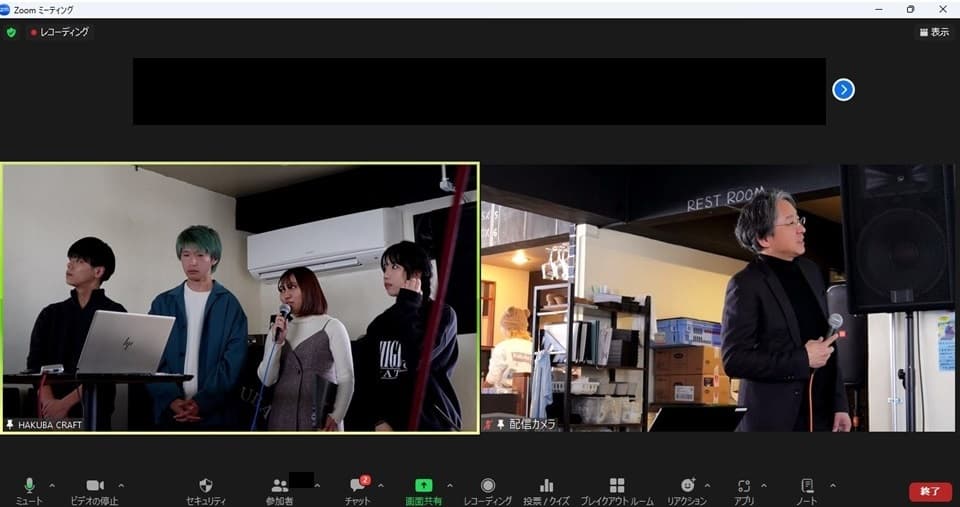Open the Notes panel
The height and width of the screenshot is (507, 960).
tap(807, 491)
